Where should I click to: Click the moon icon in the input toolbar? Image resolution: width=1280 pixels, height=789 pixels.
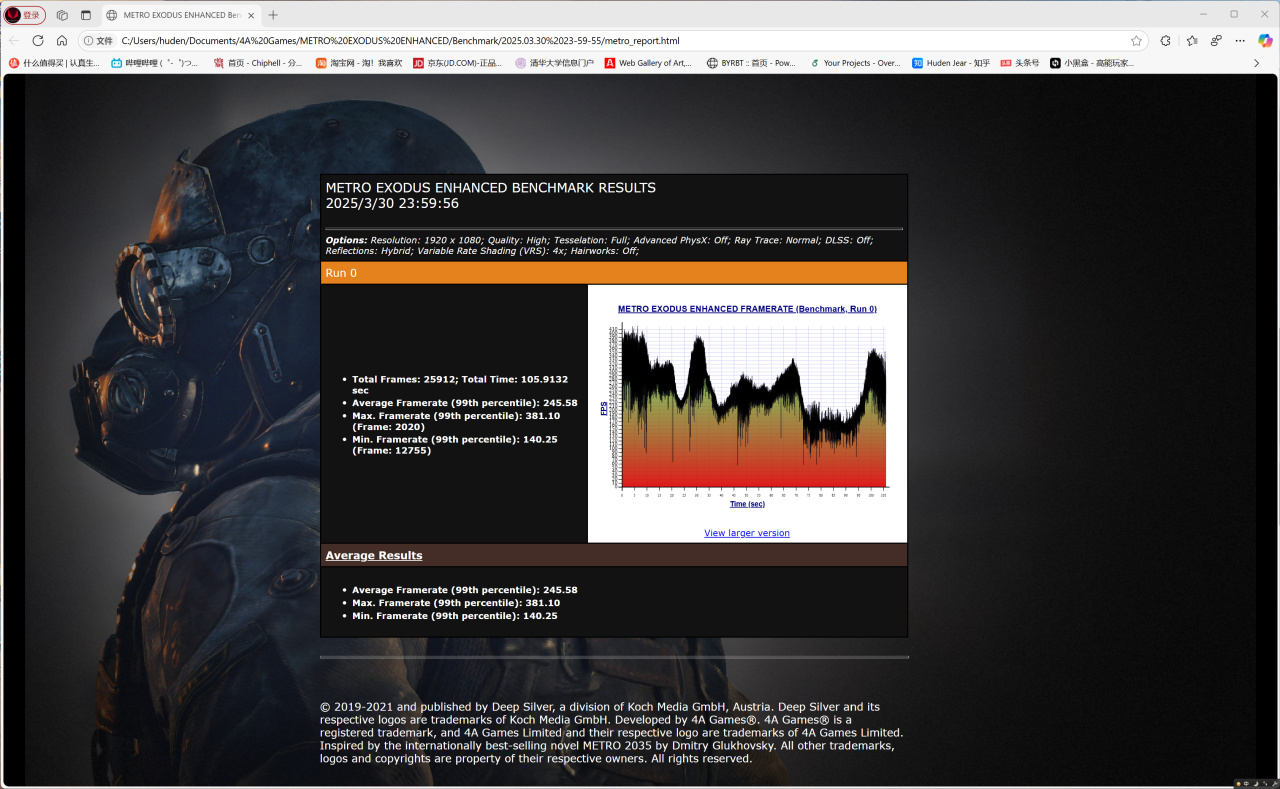(x=1254, y=783)
